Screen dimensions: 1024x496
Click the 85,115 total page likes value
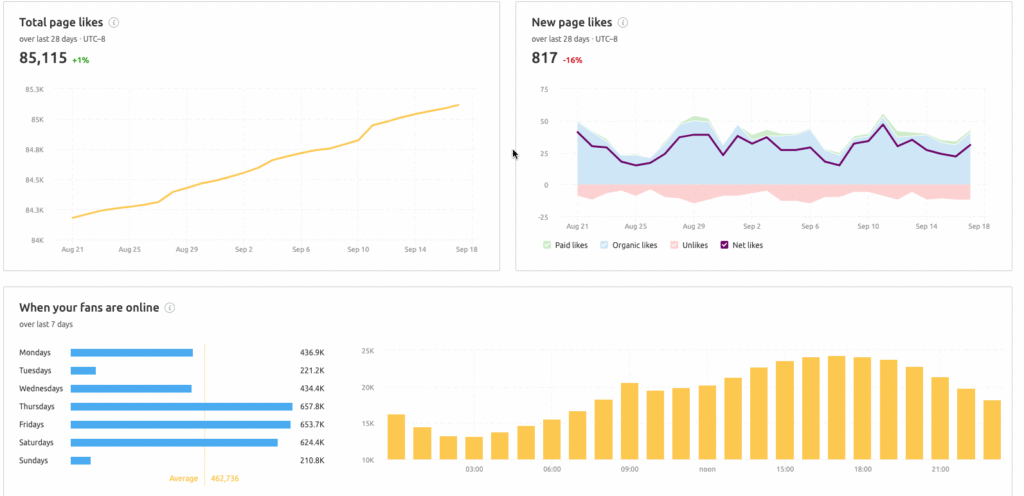[x=43, y=58]
